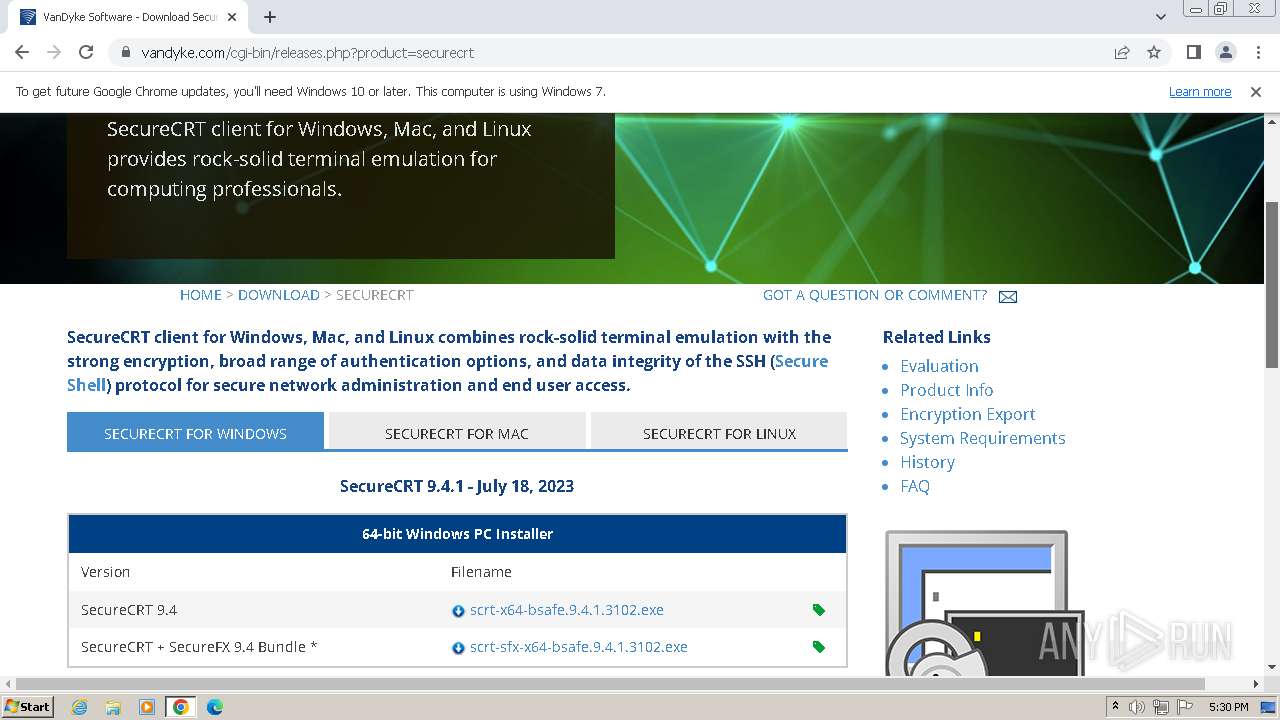Open the Encryption Export link
Screen dimensions: 1280x720
pos(967,414)
